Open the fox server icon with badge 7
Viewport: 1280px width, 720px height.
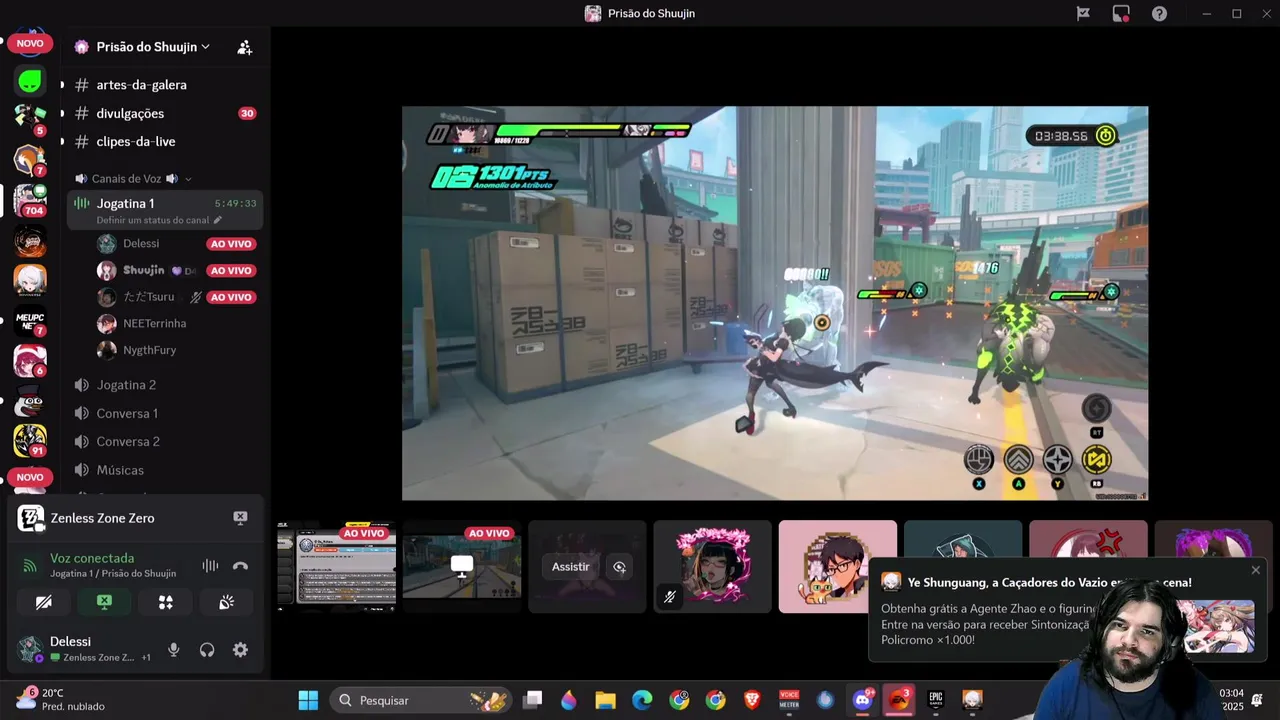click(30, 160)
